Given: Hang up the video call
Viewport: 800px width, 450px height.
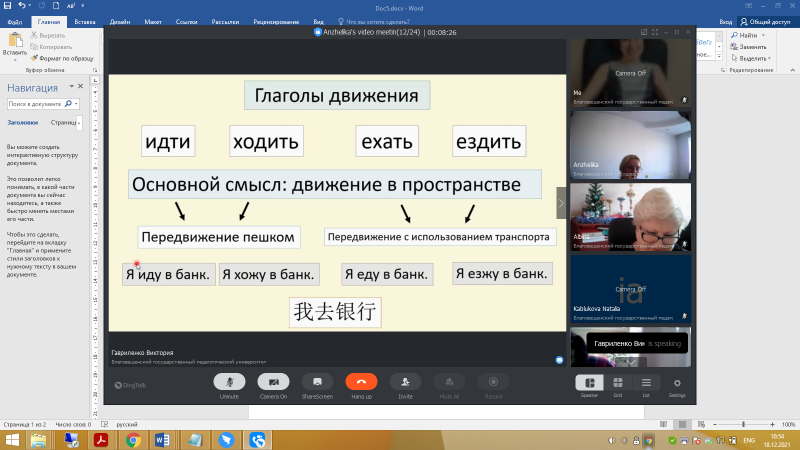Looking at the screenshot, I should [361, 382].
